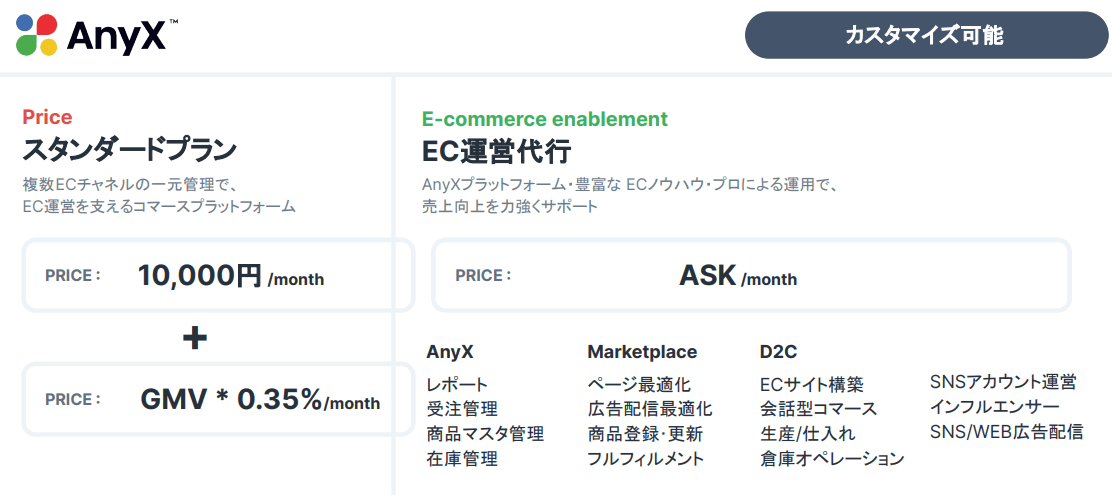Click the red Price heading

(47, 118)
